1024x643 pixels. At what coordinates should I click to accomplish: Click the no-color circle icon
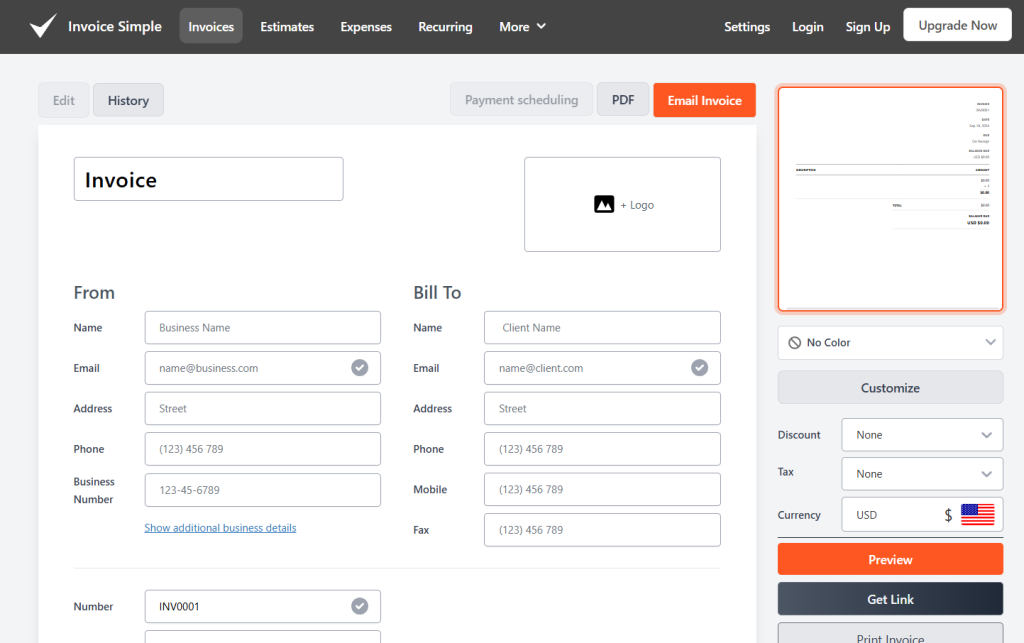point(795,343)
